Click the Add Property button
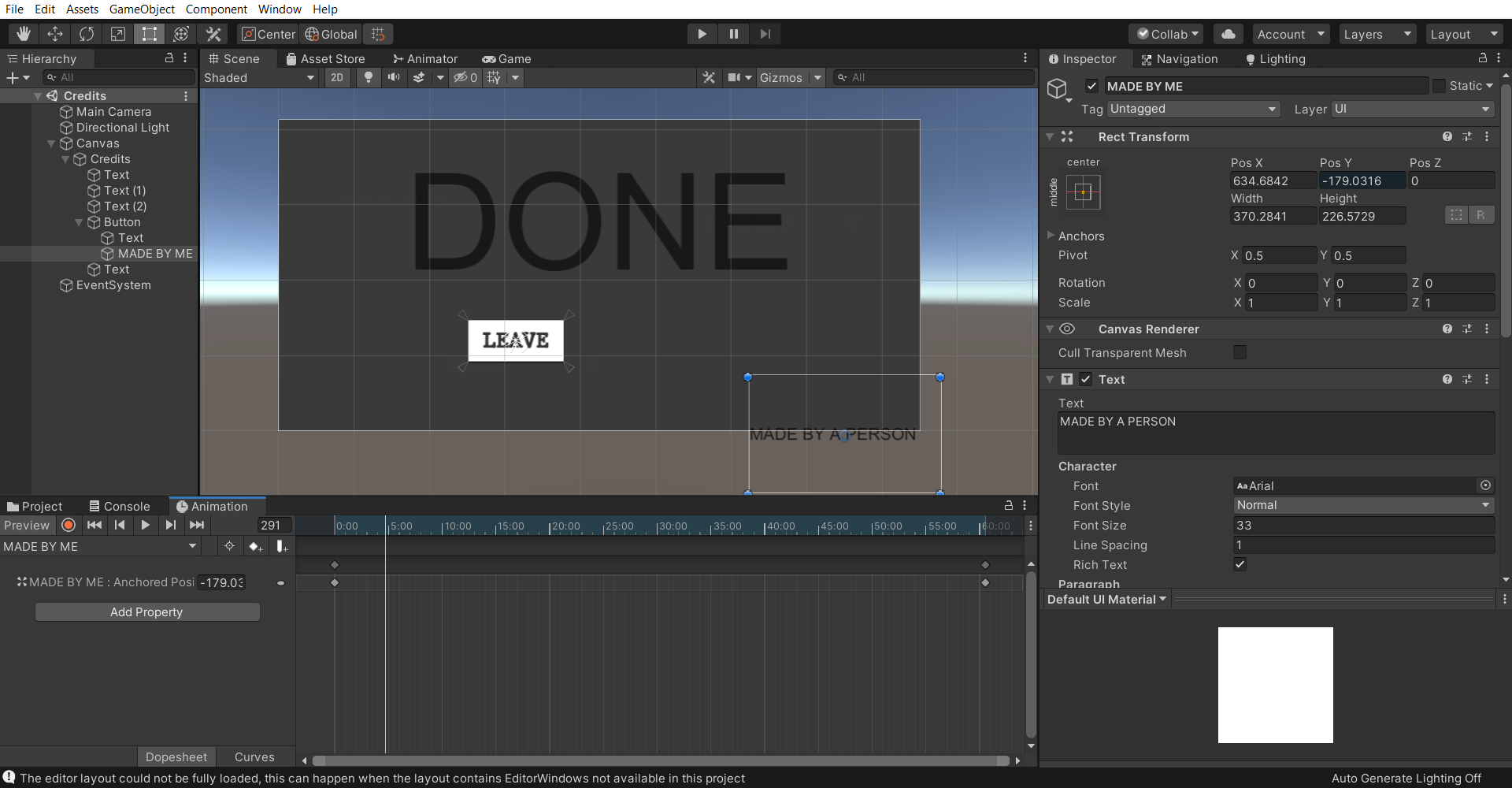The image size is (1512, 788). tap(147, 612)
